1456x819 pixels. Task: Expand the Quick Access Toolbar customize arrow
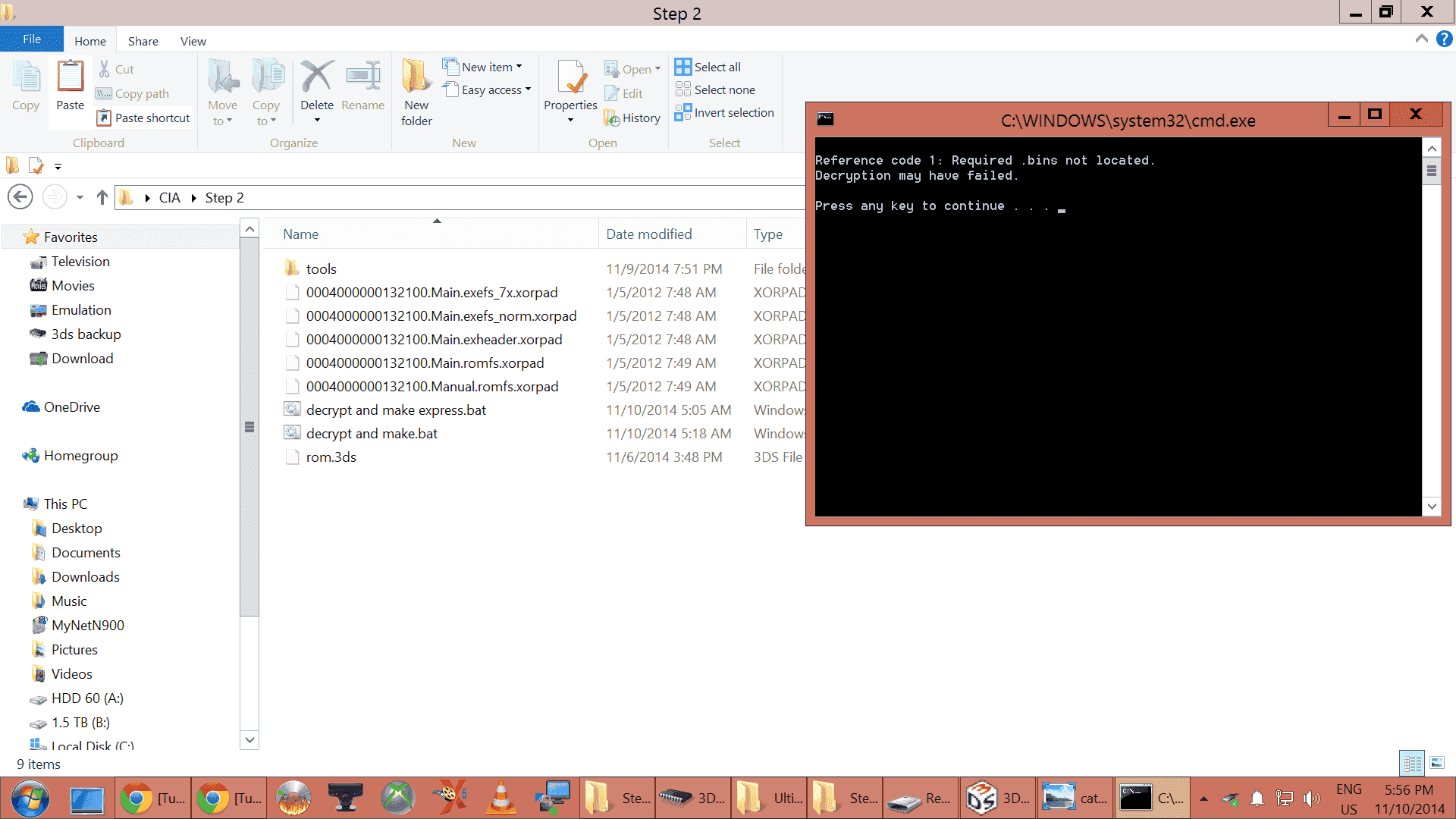[x=58, y=166]
